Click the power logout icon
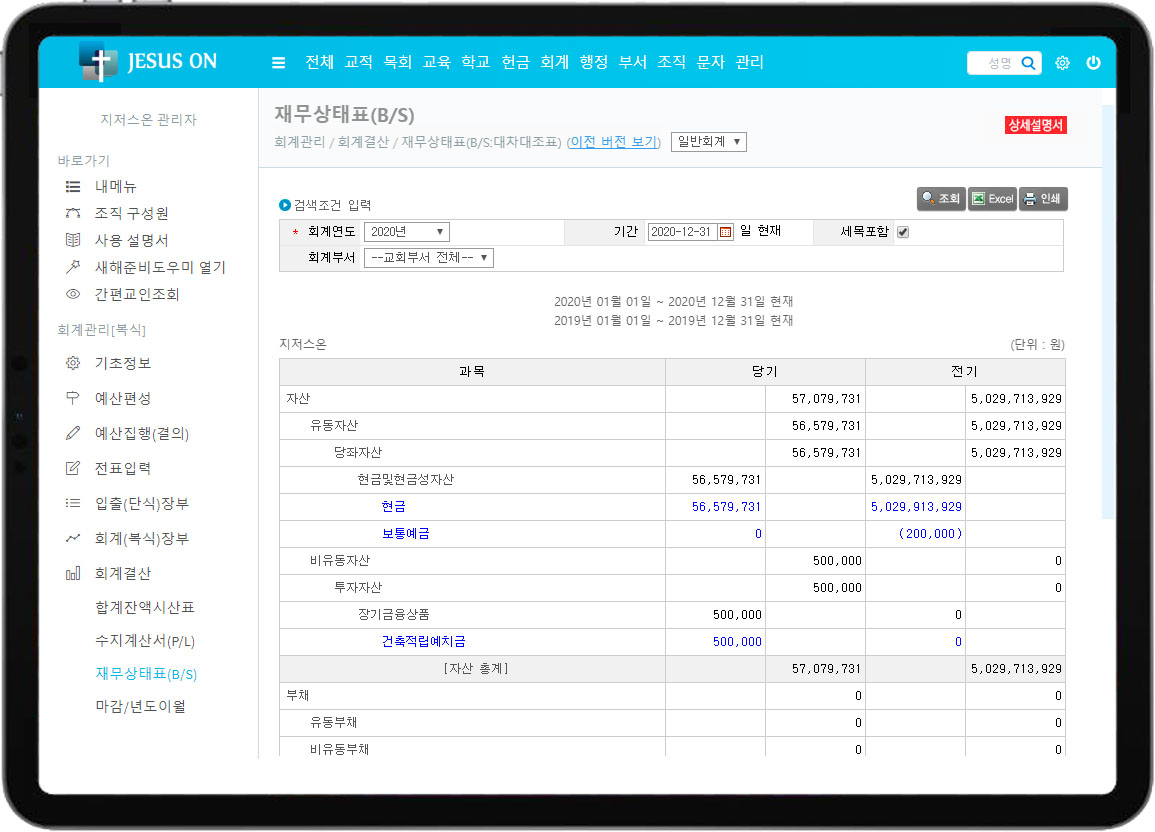 (1093, 63)
